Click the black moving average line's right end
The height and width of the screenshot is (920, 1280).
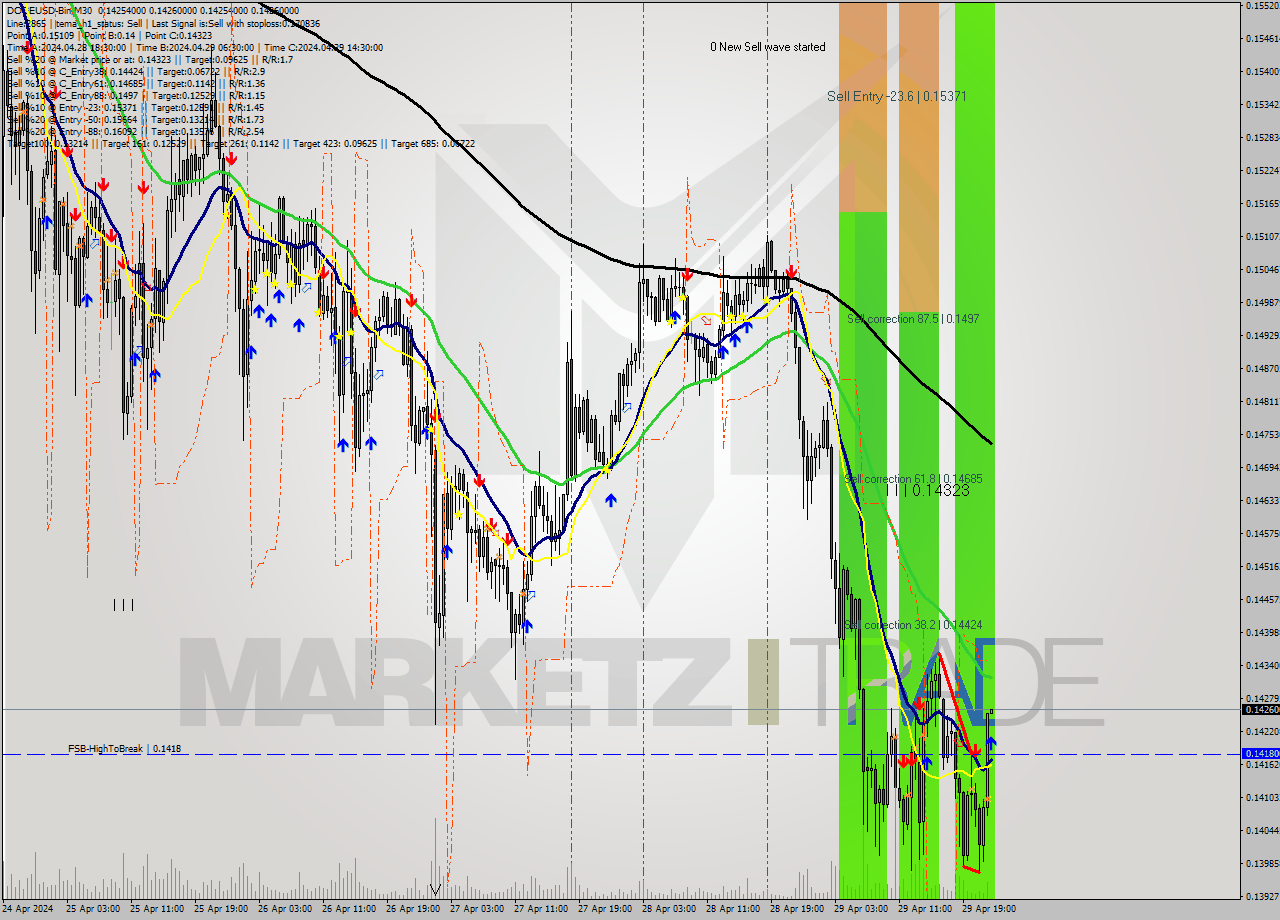(990, 442)
